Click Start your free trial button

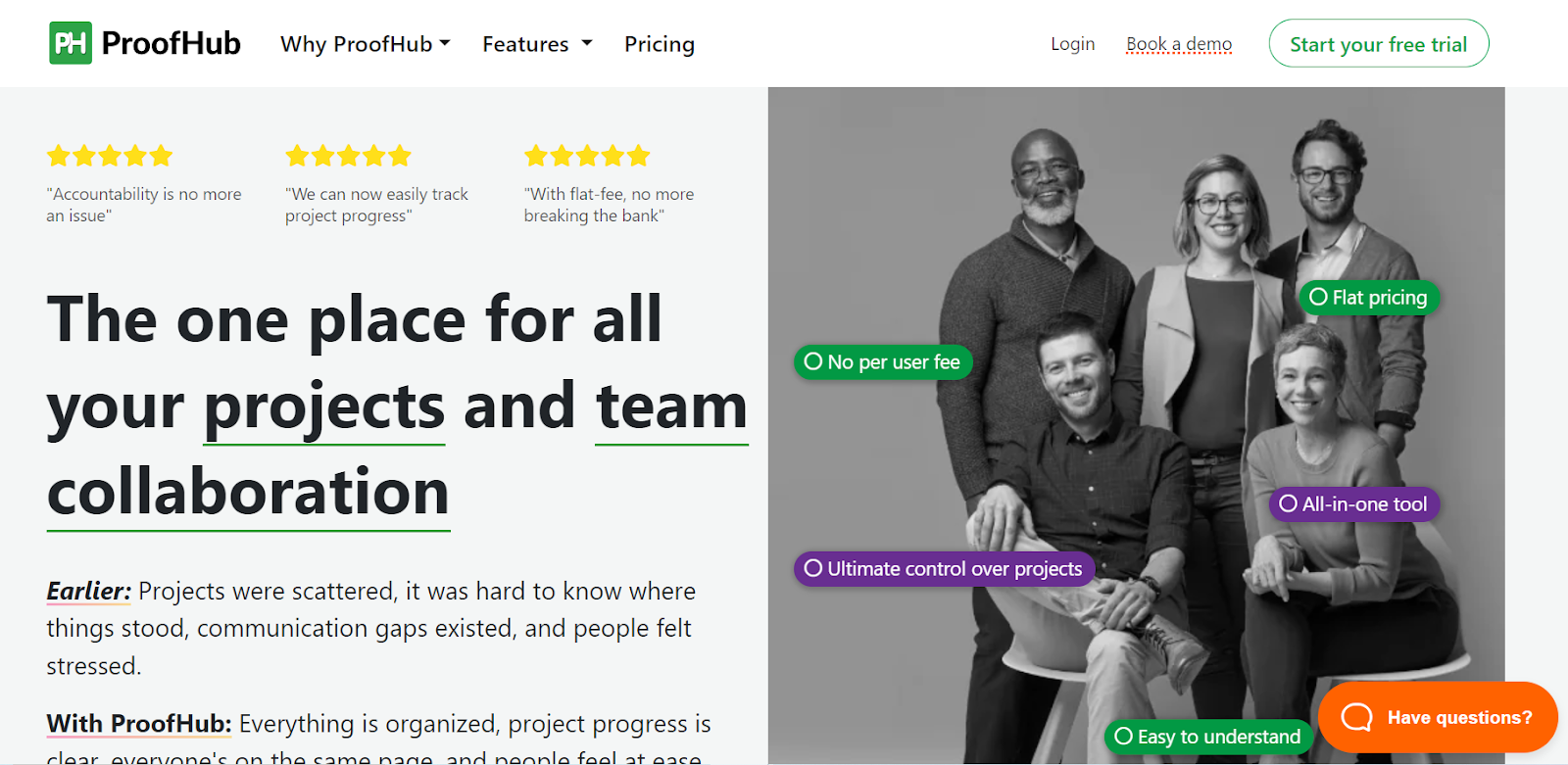[1379, 44]
